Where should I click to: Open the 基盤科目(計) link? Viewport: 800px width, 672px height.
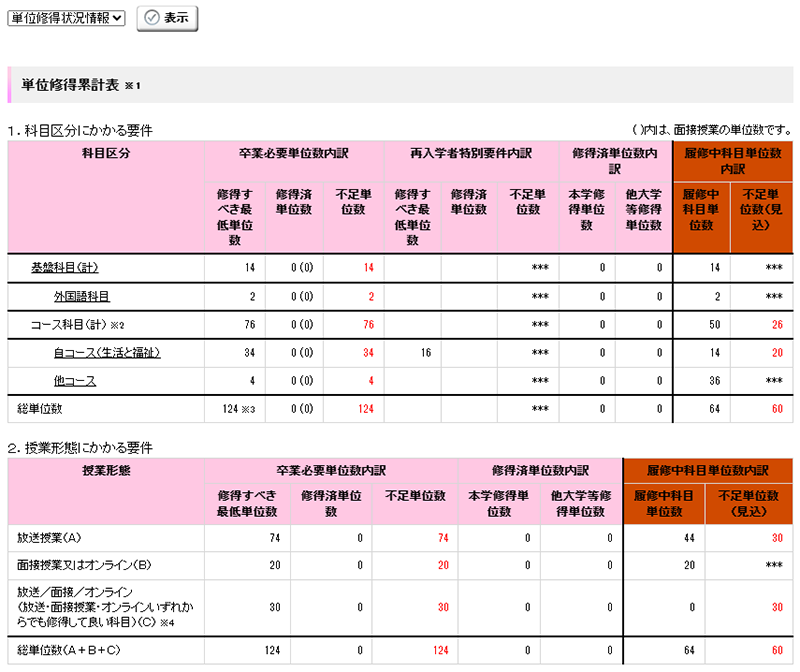pos(65,268)
